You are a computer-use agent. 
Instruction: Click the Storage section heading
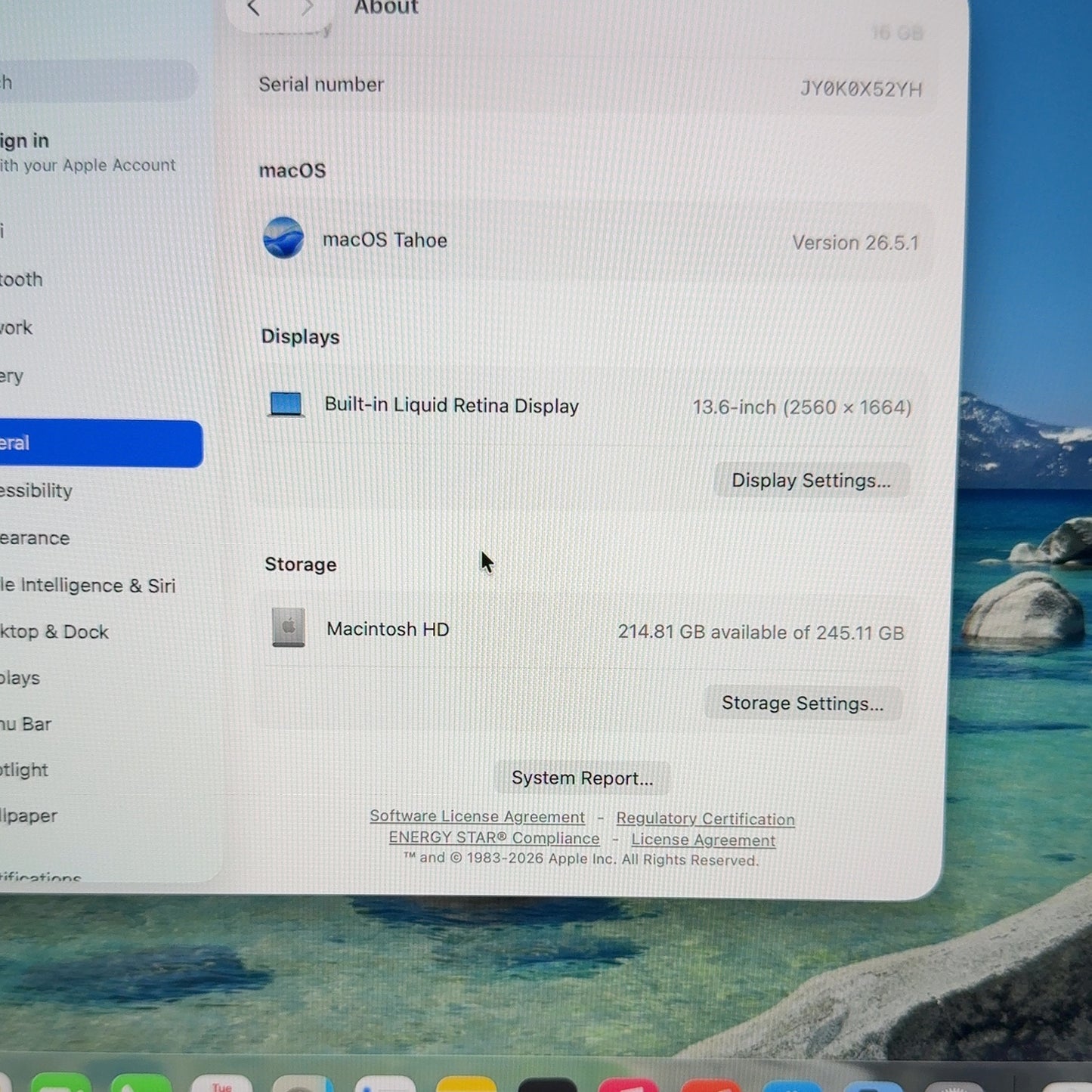(301, 565)
